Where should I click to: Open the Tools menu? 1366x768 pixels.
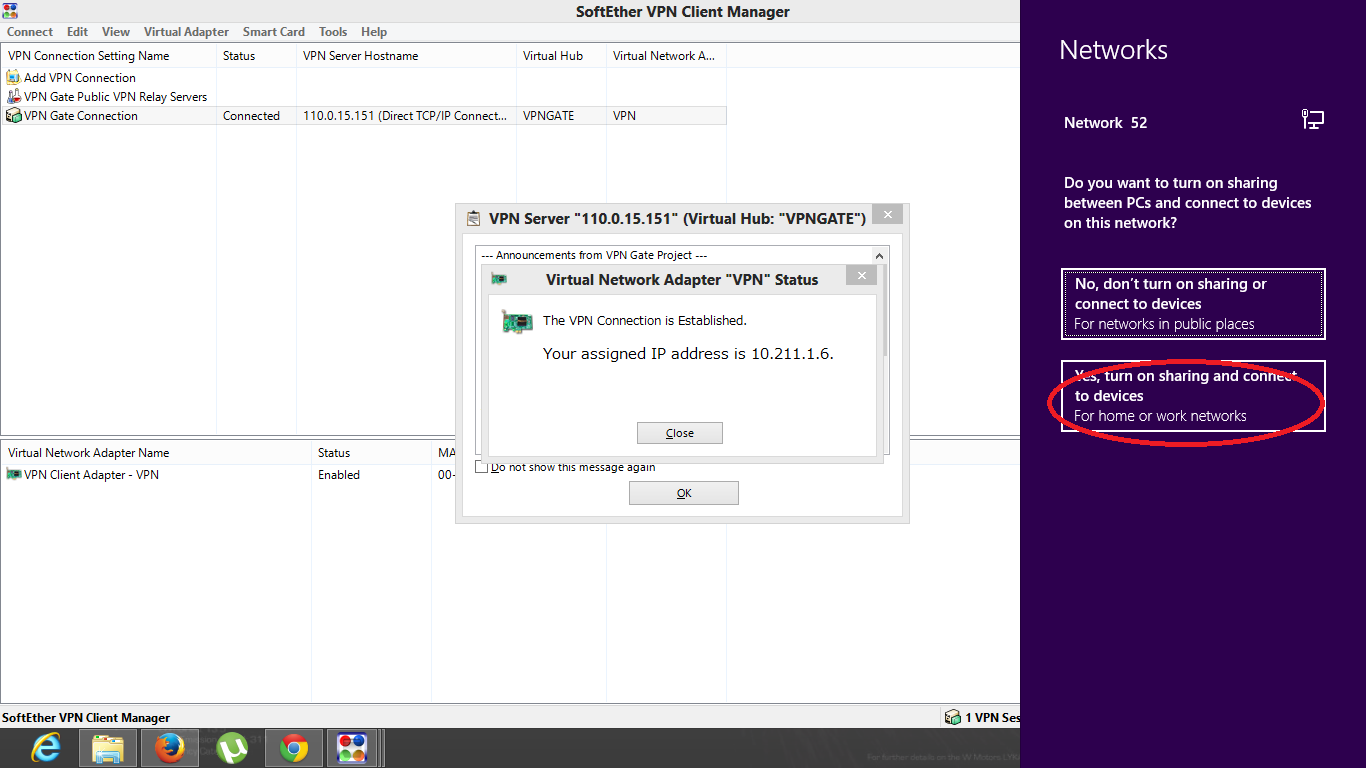[x=333, y=32]
